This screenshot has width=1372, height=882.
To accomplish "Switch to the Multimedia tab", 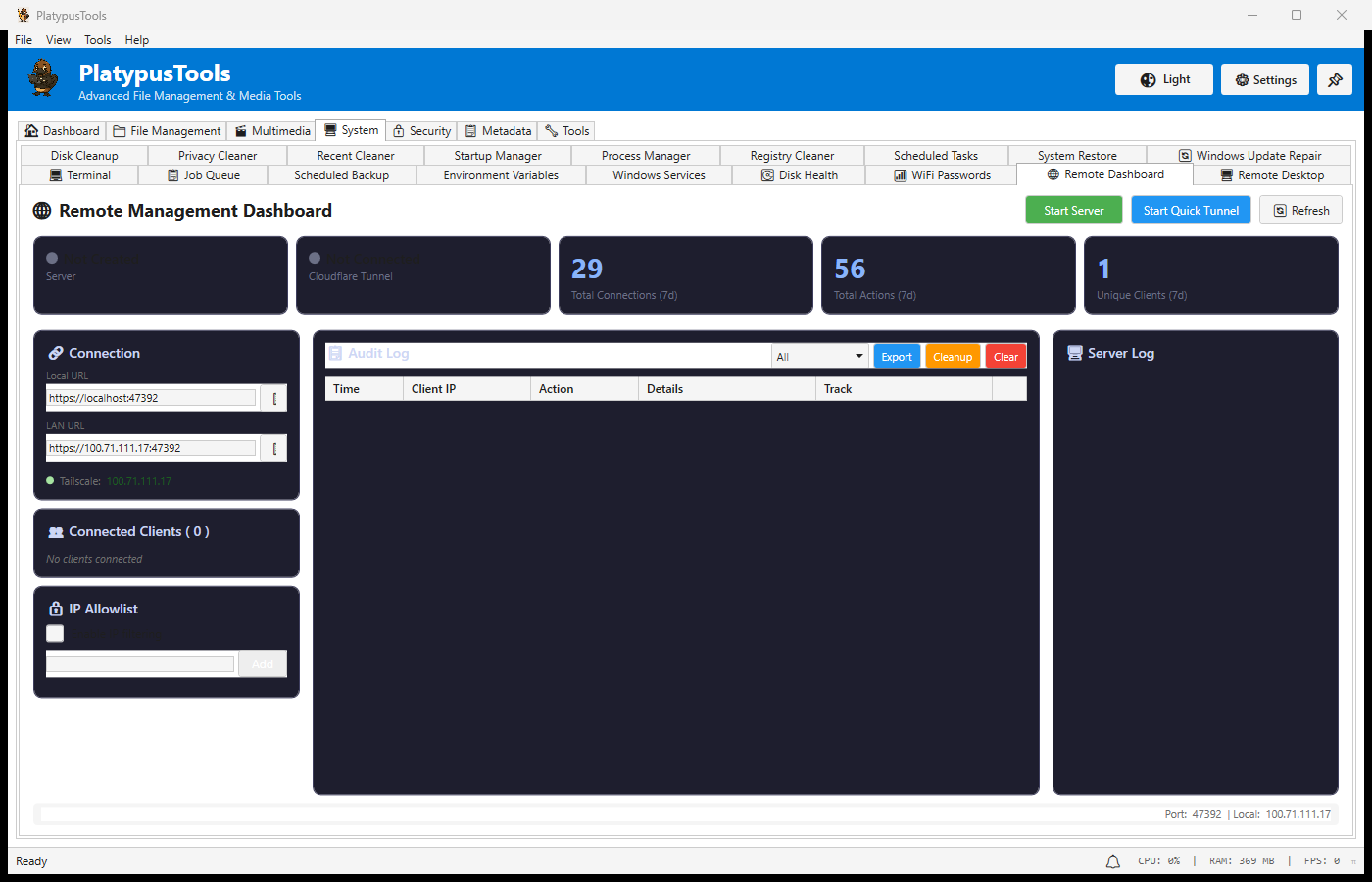I will pyautogui.click(x=271, y=129).
